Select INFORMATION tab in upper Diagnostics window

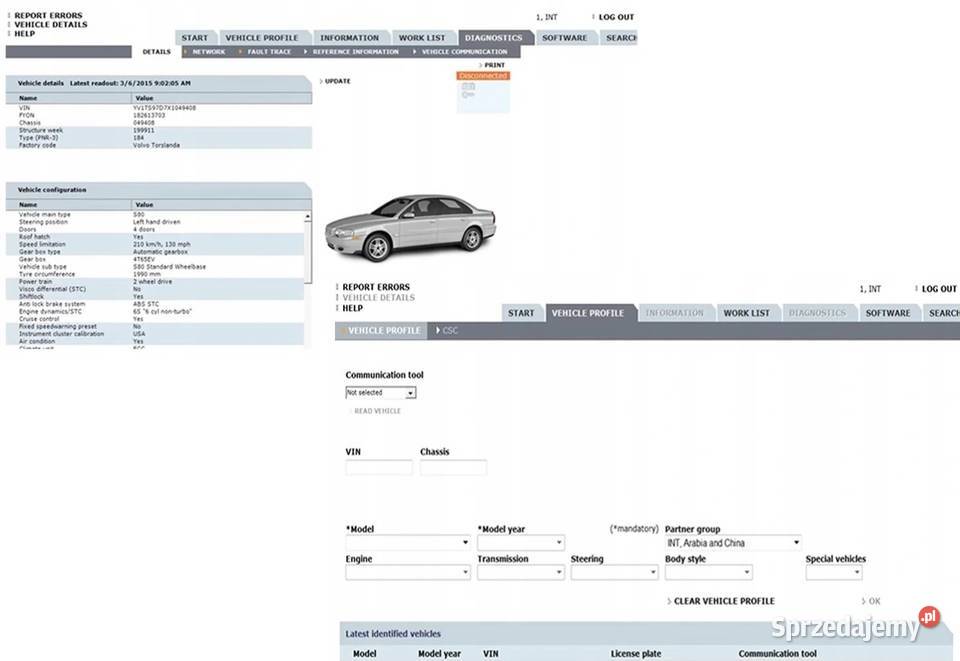click(350, 38)
